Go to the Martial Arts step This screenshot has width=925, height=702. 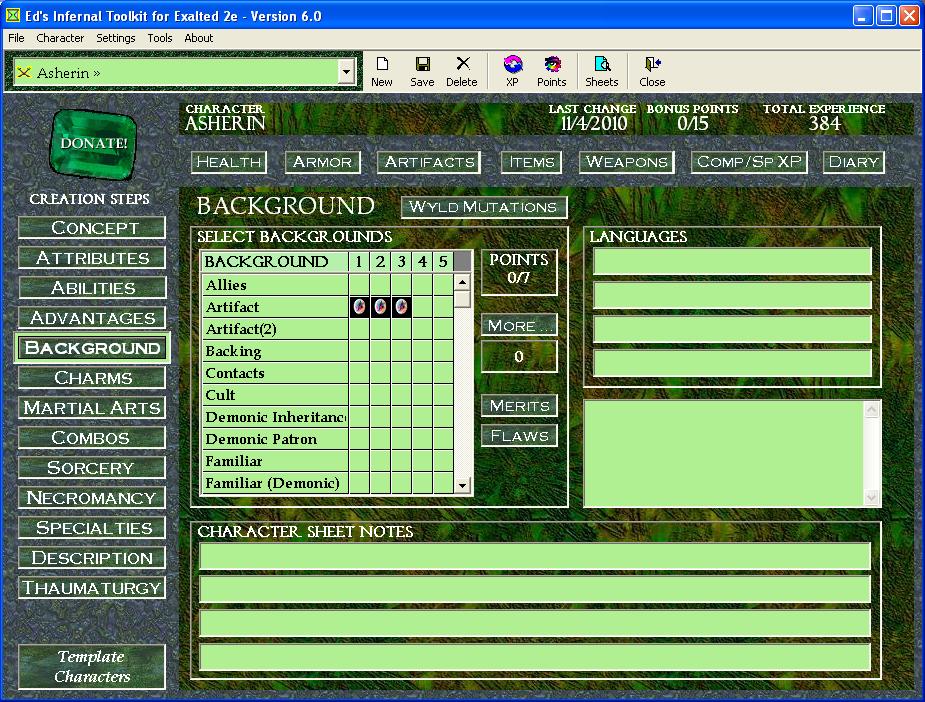[x=92, y=408]
